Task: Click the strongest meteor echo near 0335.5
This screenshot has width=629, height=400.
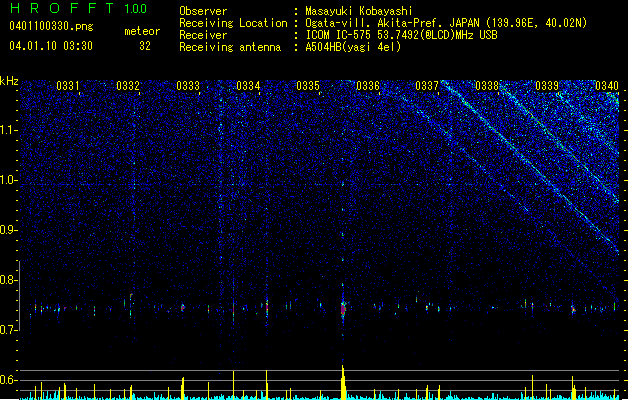Action: (x=343, y=309)
